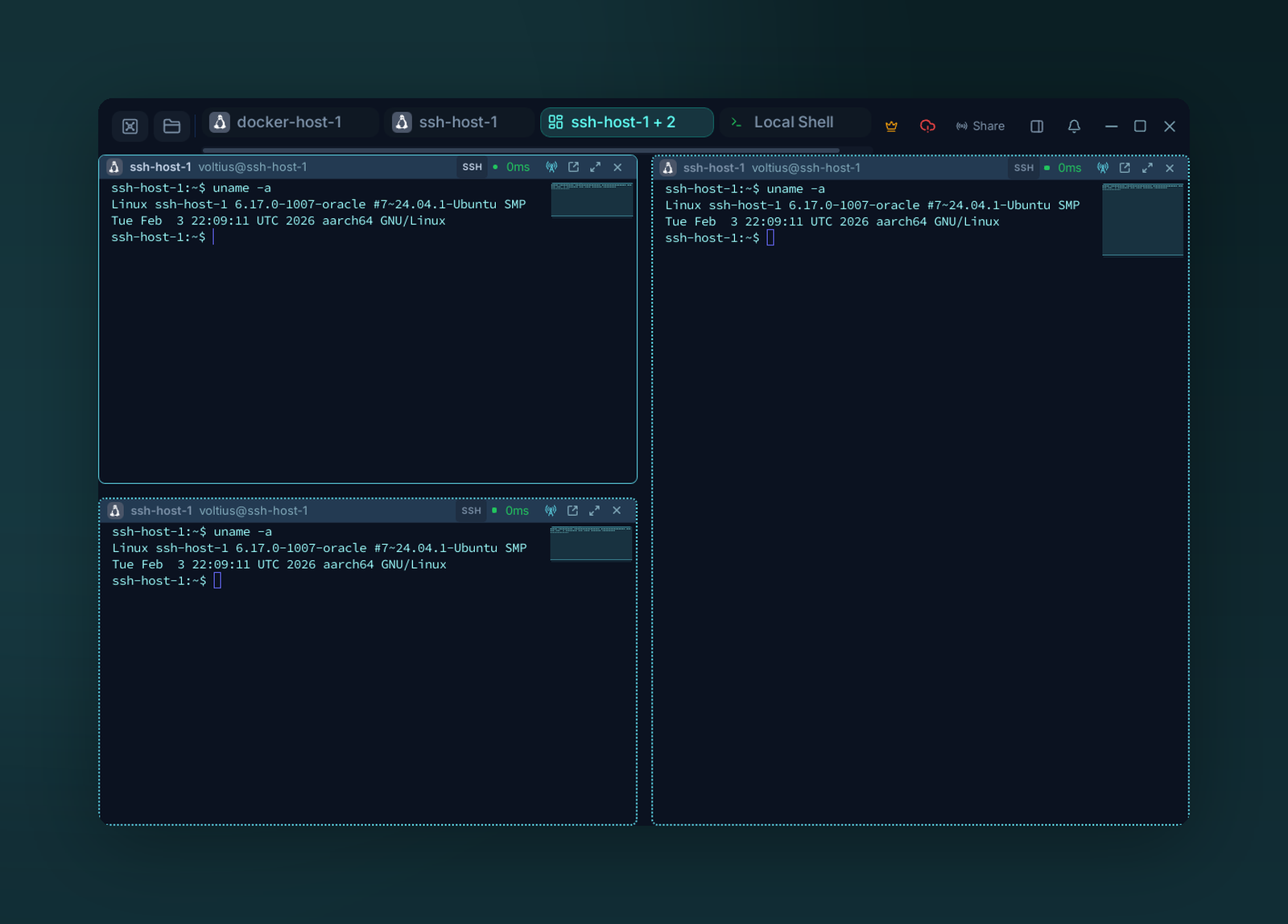The width and height of the screenshot is (1288, 924).
Task: Pop out top-left pane to new window
Action: [573, 167]
